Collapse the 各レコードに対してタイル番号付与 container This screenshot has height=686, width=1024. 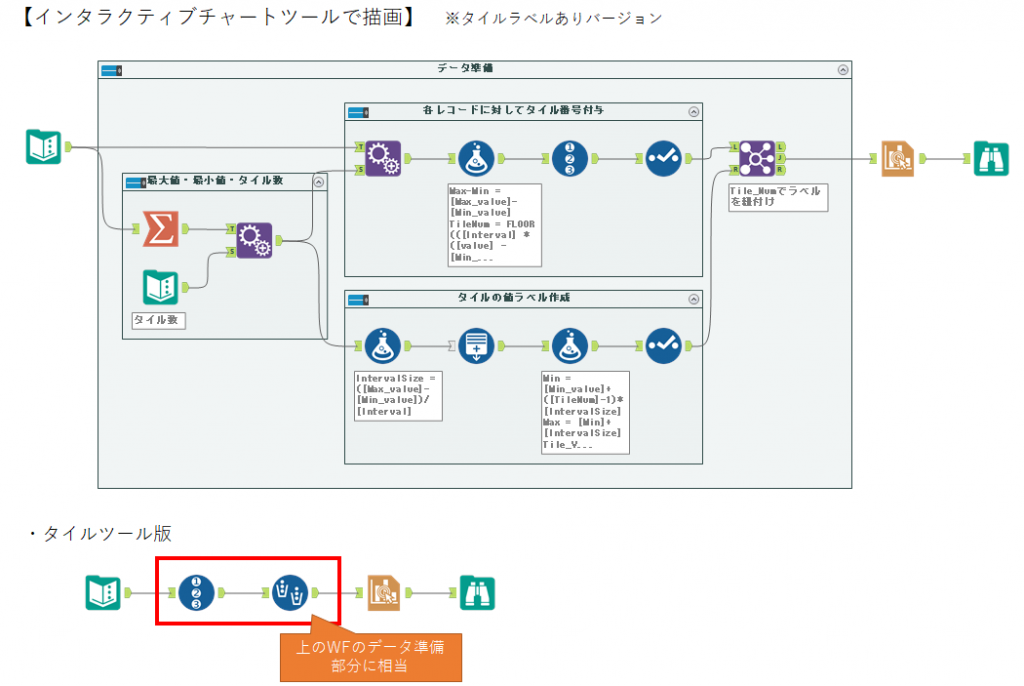click(x=691, y=111)
